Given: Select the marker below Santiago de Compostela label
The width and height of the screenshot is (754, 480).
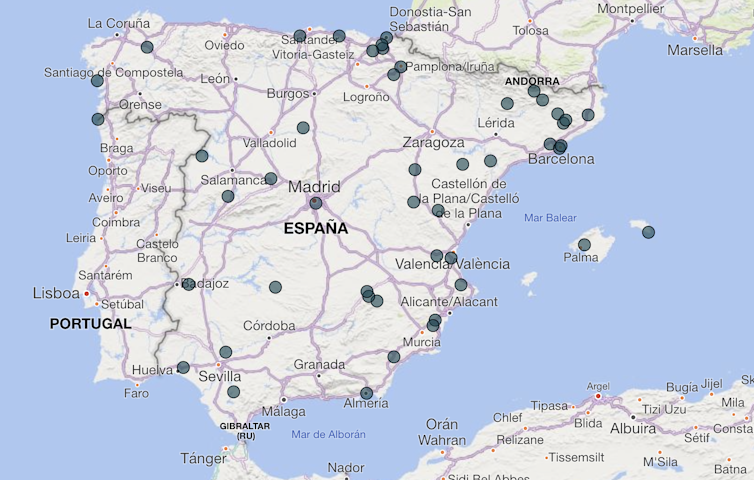Looking at the screenshot, I should 97,81.
